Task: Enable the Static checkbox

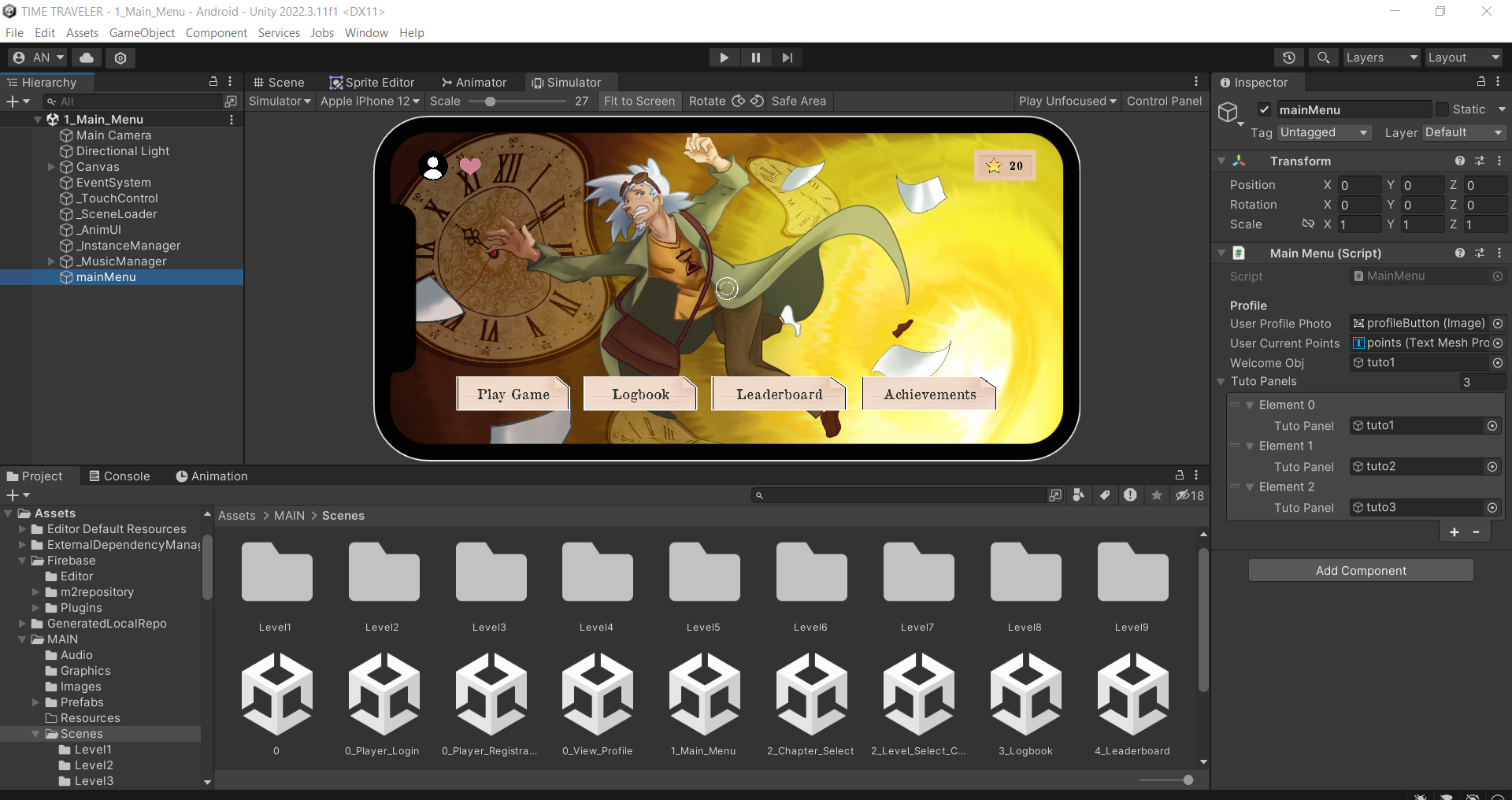Action: tap(1442, 109)
